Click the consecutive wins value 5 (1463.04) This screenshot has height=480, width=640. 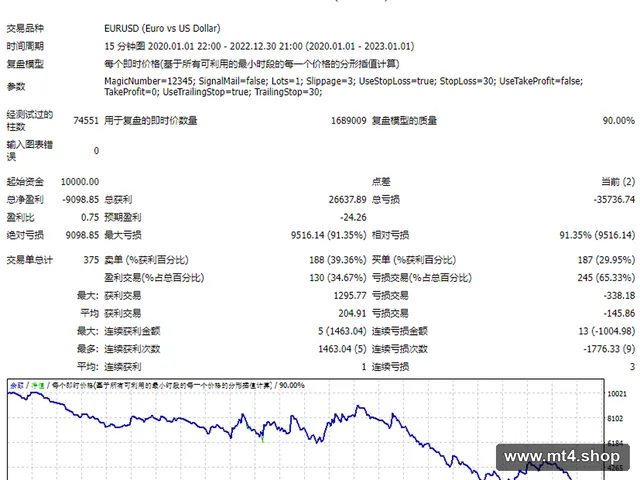tap(342, 331)
